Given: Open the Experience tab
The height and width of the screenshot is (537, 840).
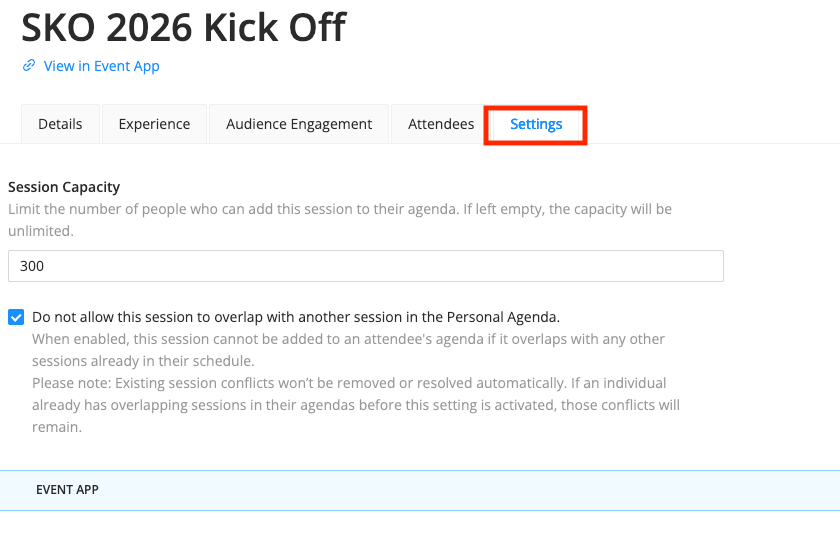Looking at the screenshot, I should point(154,124).
